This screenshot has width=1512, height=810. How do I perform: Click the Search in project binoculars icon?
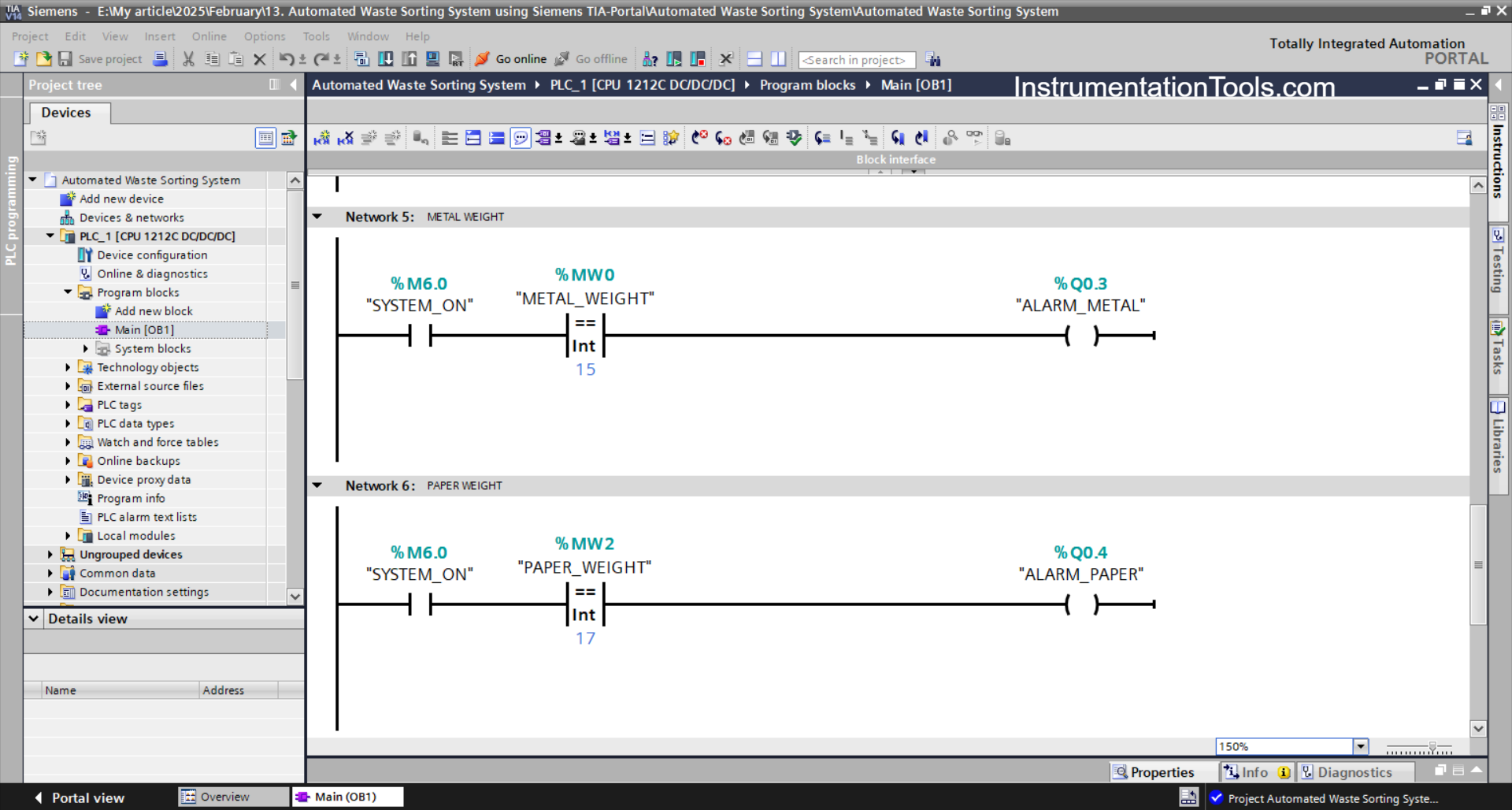pyautogui.click(x=932, y=59)
